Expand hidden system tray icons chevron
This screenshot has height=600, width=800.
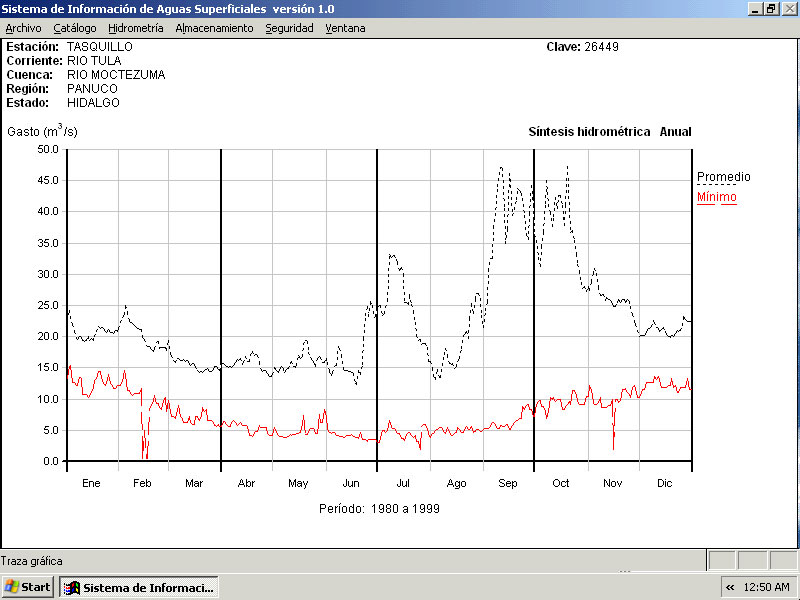[730, 587]
